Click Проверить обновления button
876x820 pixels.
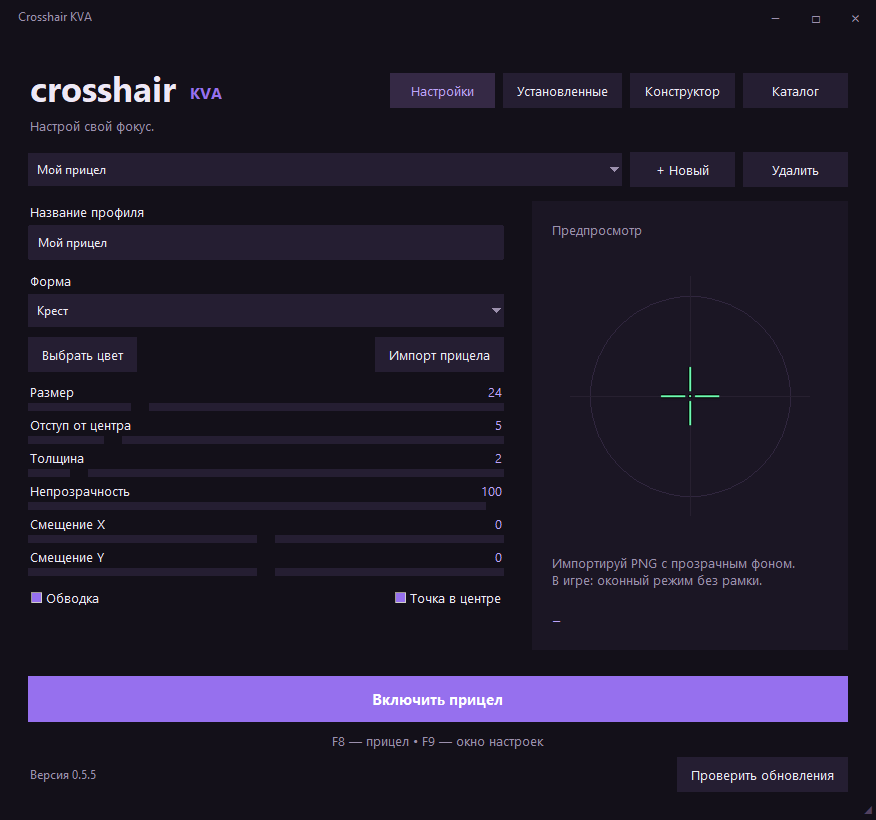762,775
